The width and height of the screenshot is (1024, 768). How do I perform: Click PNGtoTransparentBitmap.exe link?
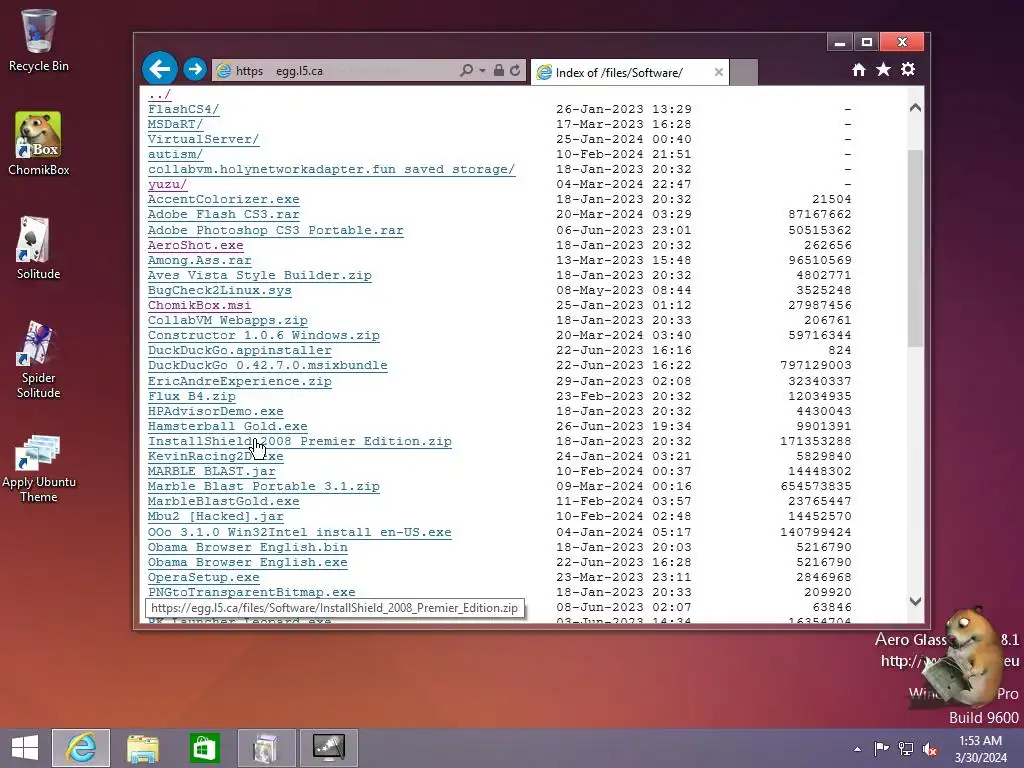251,592
